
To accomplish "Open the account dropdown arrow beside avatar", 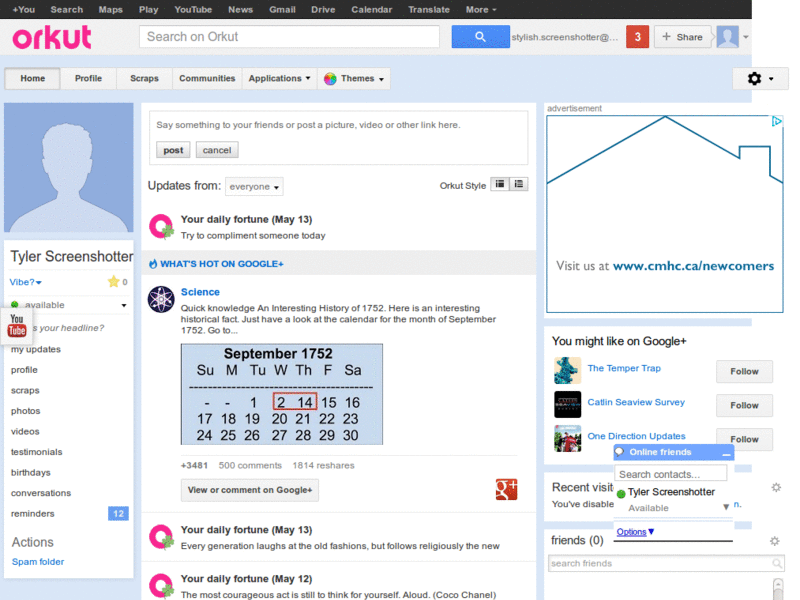I will click(745, 37).
